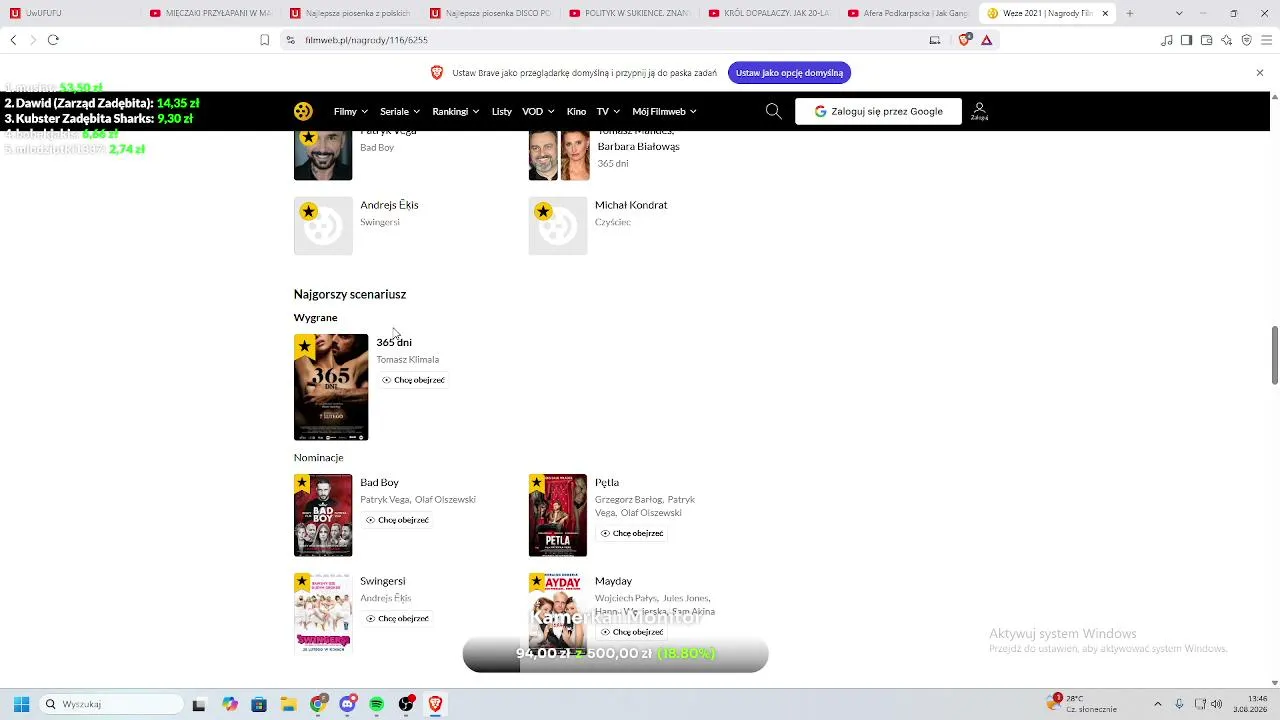Open the Brave sidebar panel toggle

(1186, 40)
